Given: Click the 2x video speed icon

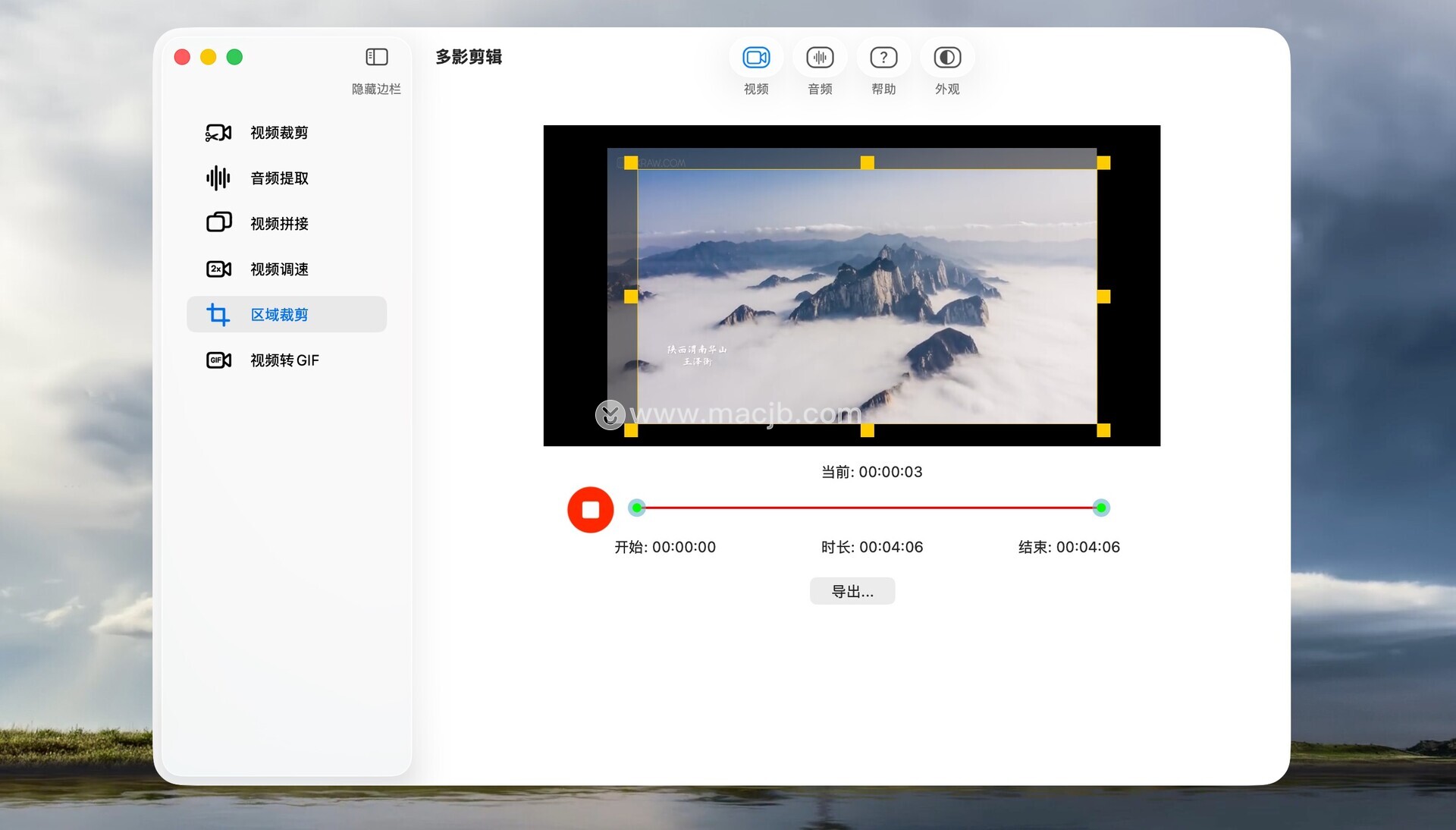Looking at the screenshot, I should (x=218, y=269).
